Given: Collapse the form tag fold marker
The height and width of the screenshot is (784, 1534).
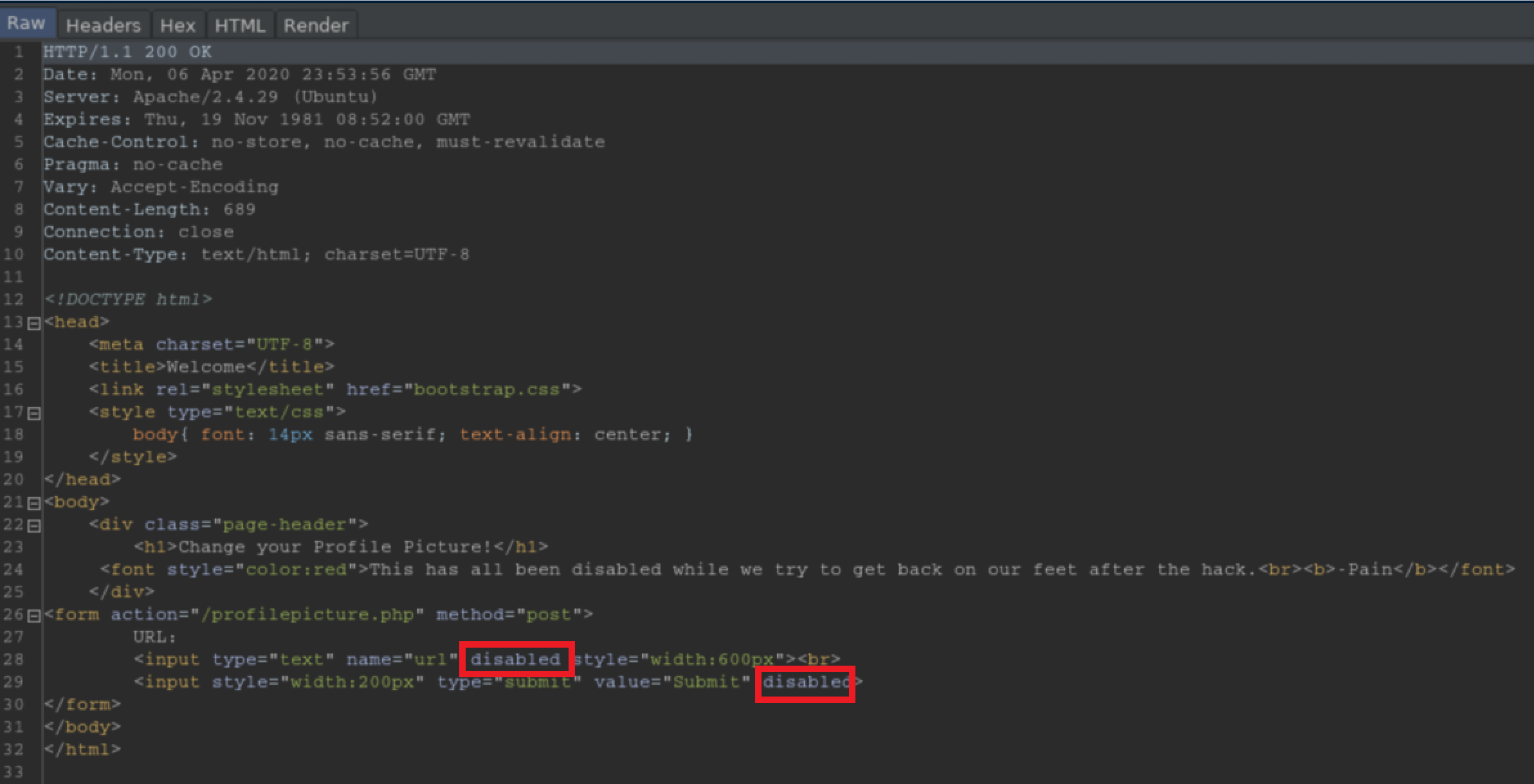Looking at the screenshot, I should 34,615.
